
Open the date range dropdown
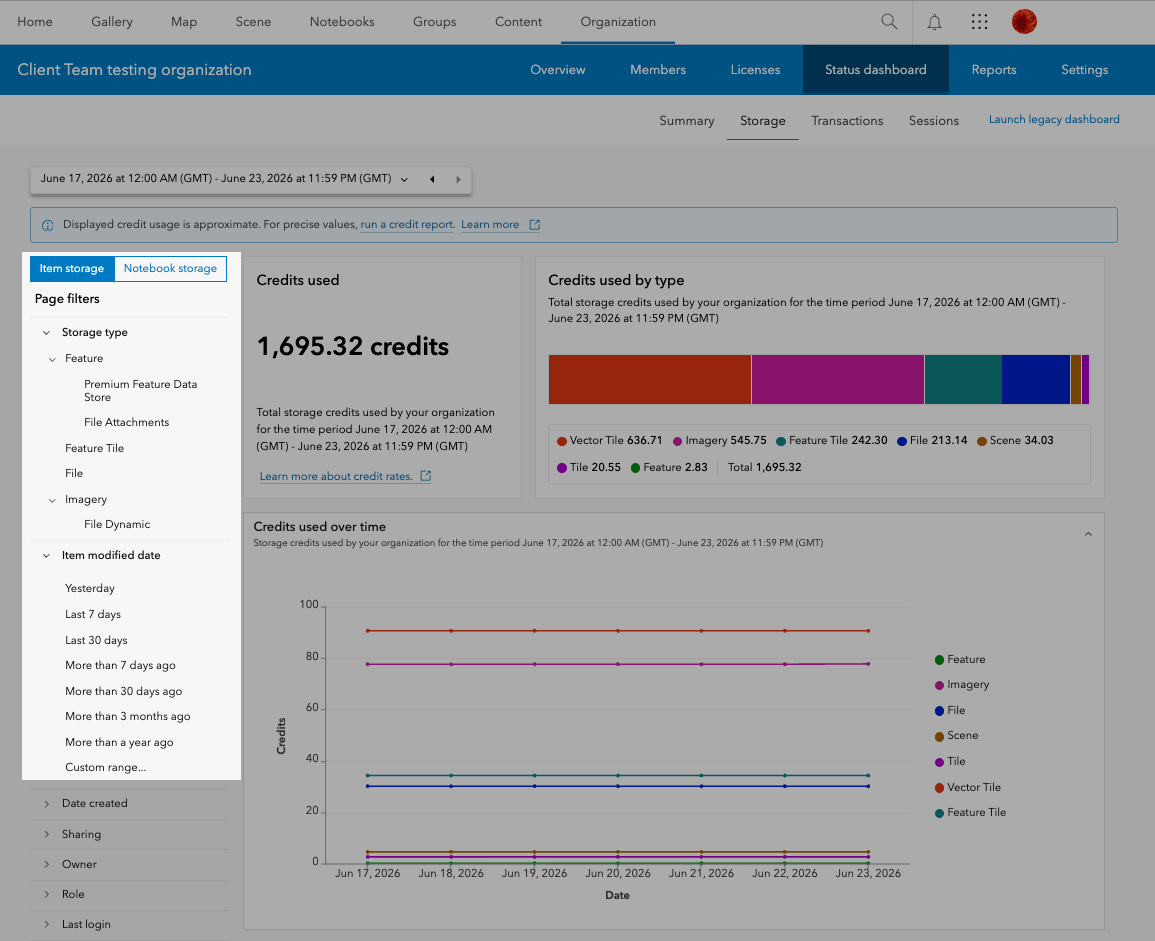click(404, 179)
